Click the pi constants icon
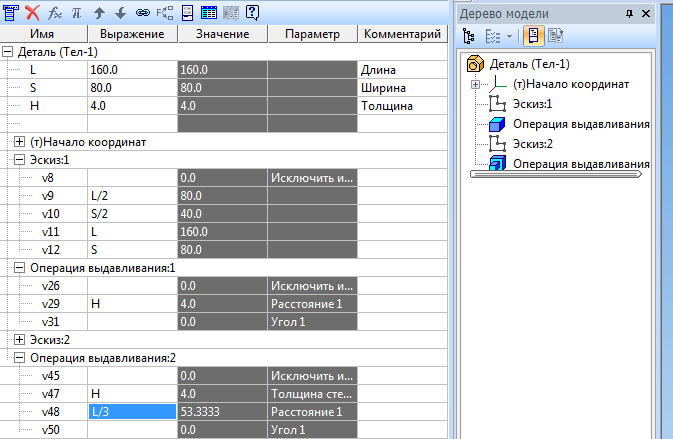The width and height of the screenshot is (673, 439). pyautogui.click(x=77, y=13)
